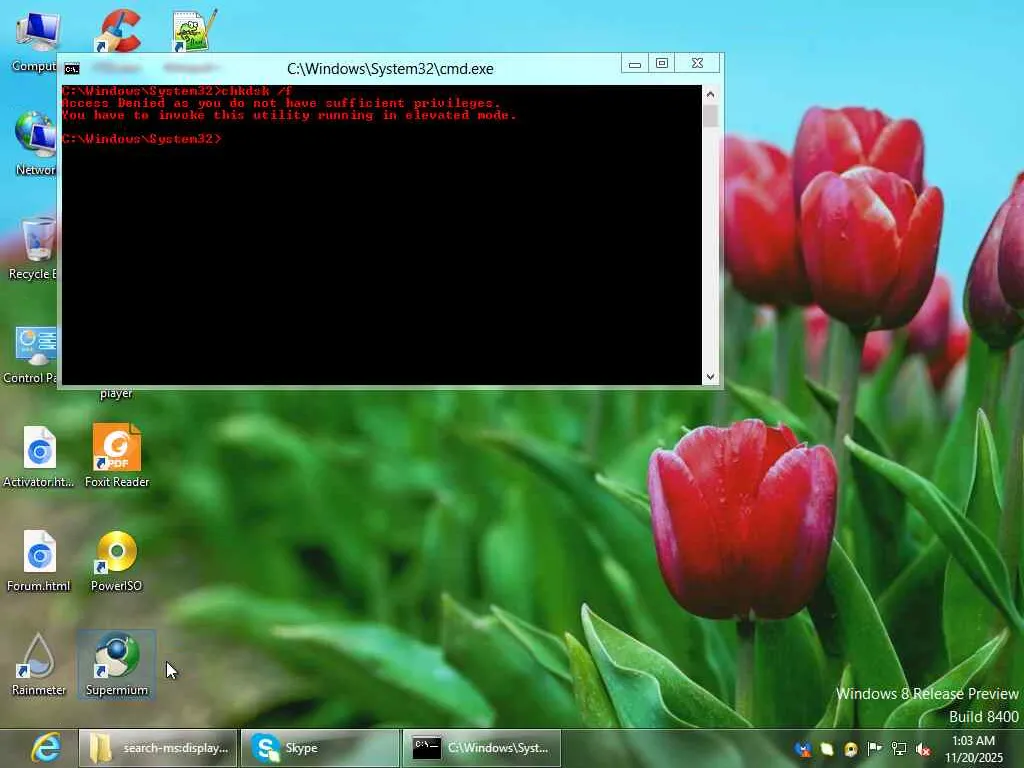
Task: Open the Supermium browser shortcut
Action: [116, 664]
